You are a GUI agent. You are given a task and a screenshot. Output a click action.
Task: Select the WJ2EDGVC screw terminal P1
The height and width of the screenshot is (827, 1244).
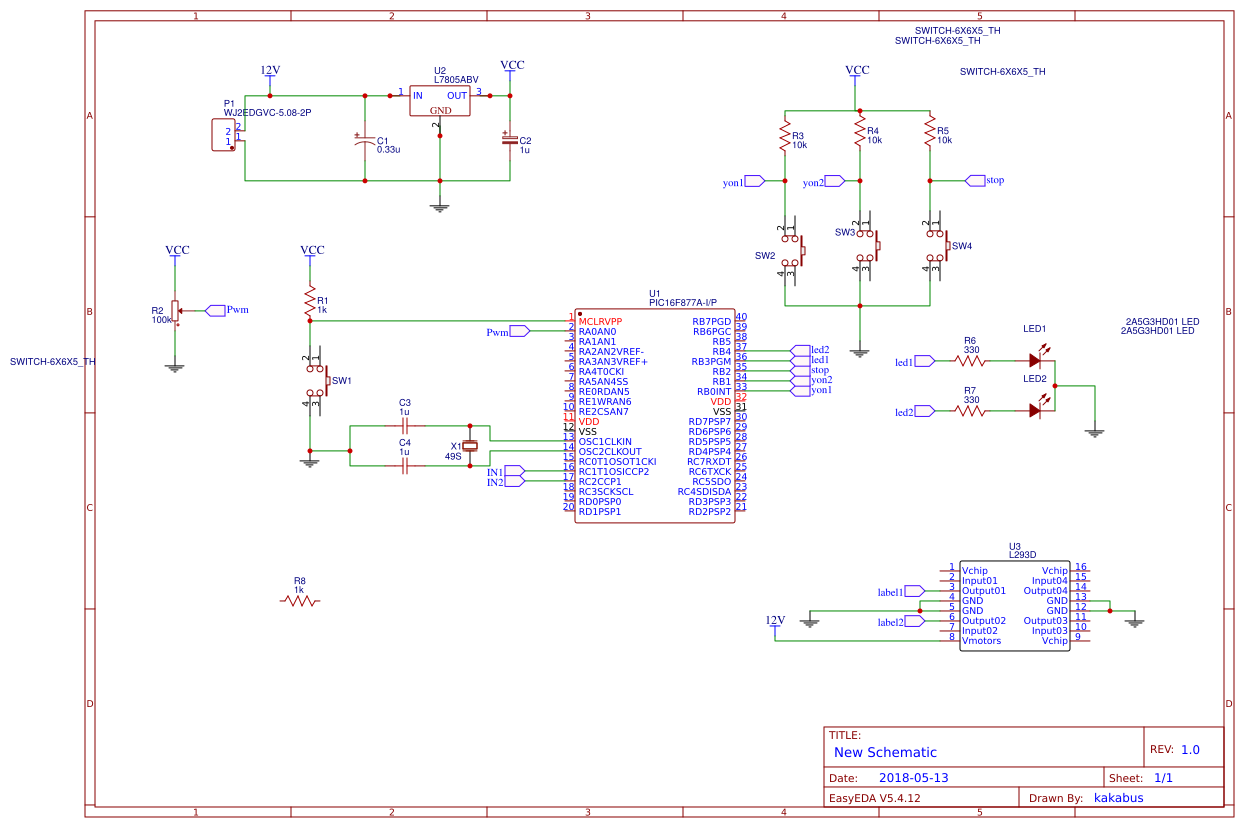click(x=222, y=133)
